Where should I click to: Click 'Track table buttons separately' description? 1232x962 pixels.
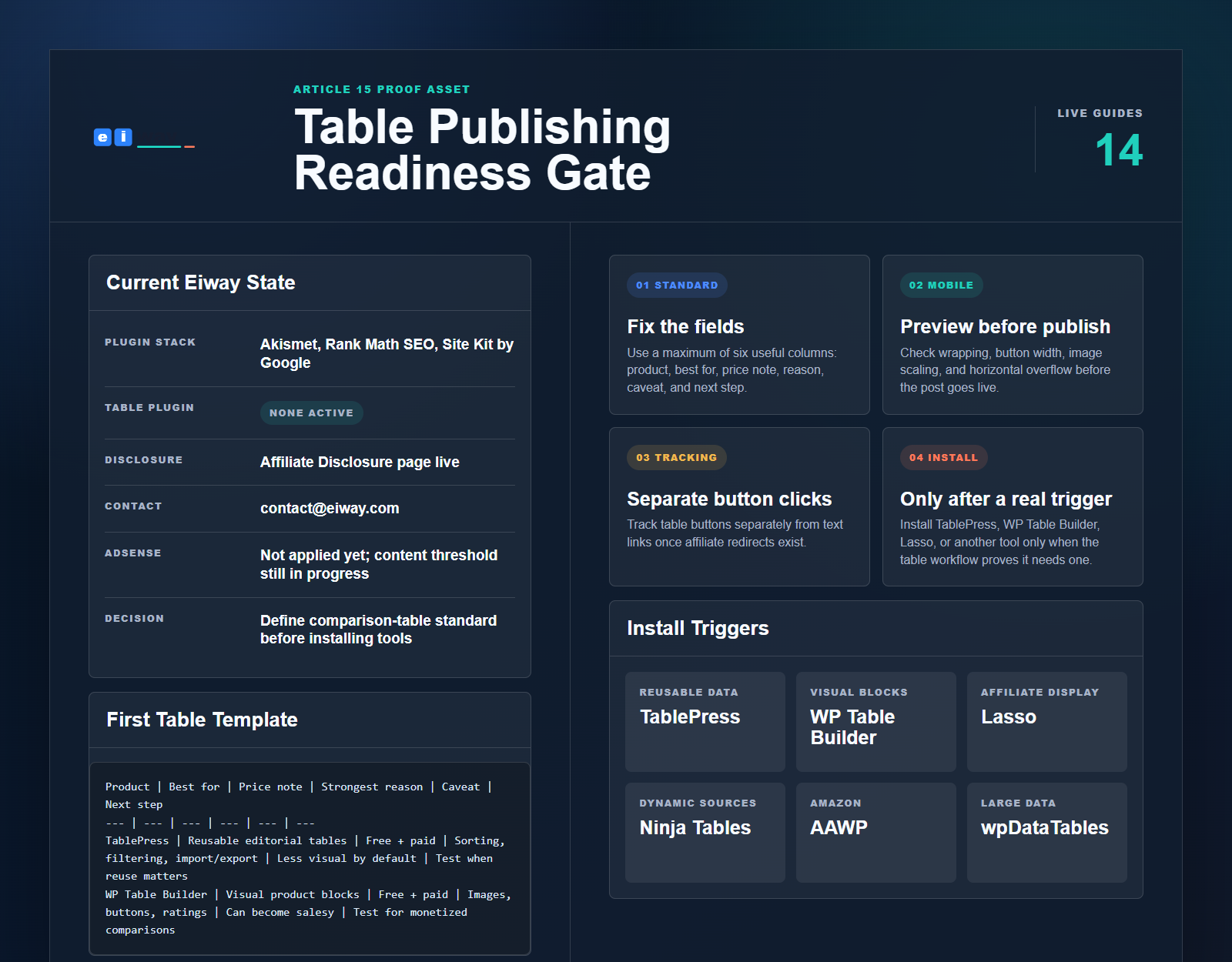tap(735, 533)
